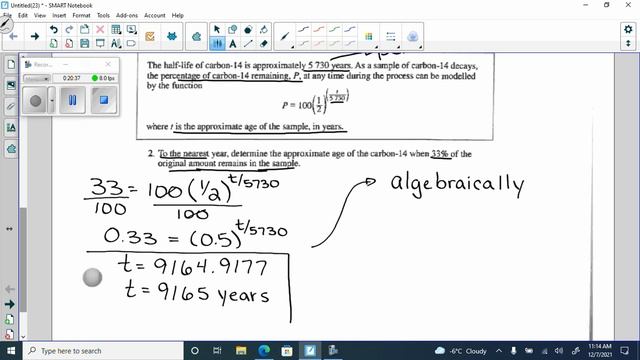Go to the previous page with back arrow
Screen dimensions: 640x360
[13, 36]
